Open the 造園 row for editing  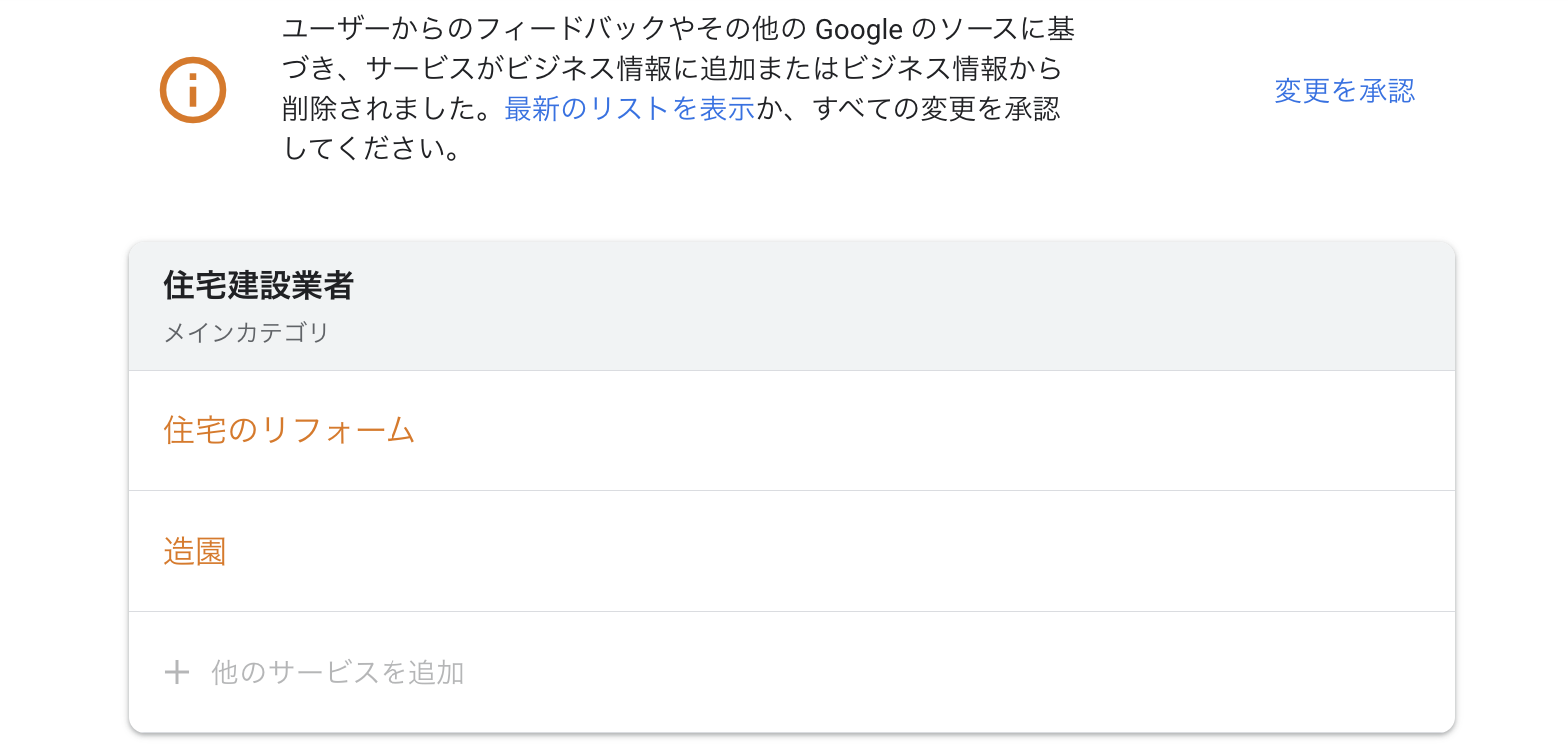click(x=792, y=551)
